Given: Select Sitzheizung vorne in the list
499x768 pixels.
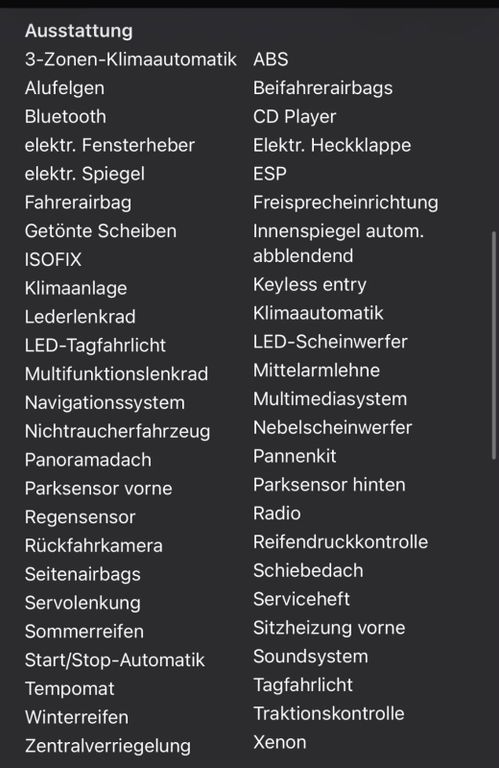Looking at the screenshot, I should (x=329, y=628).
